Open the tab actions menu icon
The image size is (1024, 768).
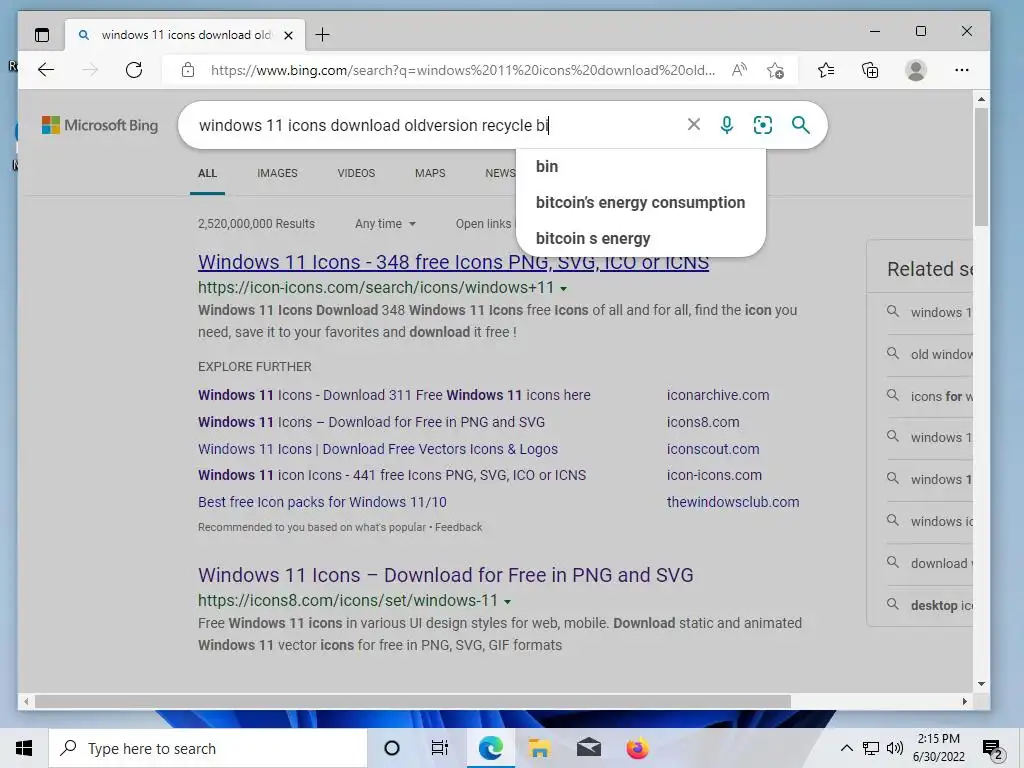tap(42, 35)
